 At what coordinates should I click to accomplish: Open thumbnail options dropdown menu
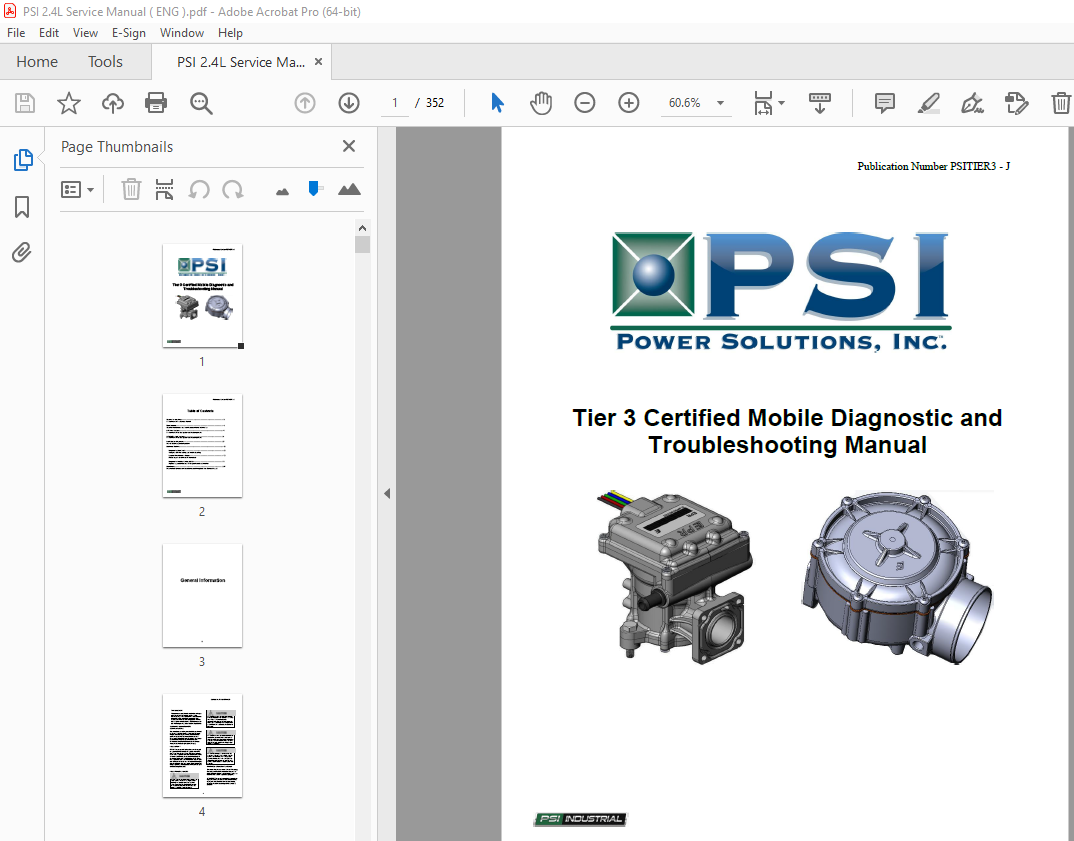77,189
